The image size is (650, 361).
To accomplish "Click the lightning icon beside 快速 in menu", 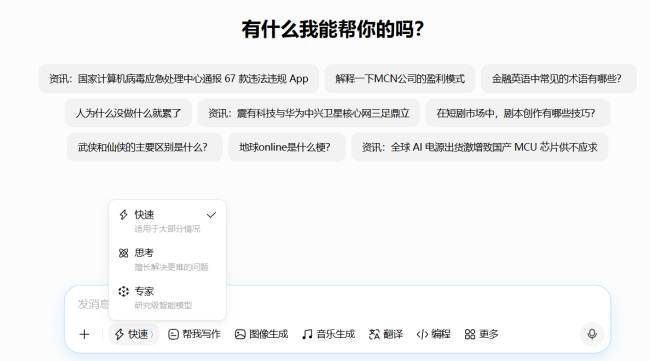I will coord(124,215).
